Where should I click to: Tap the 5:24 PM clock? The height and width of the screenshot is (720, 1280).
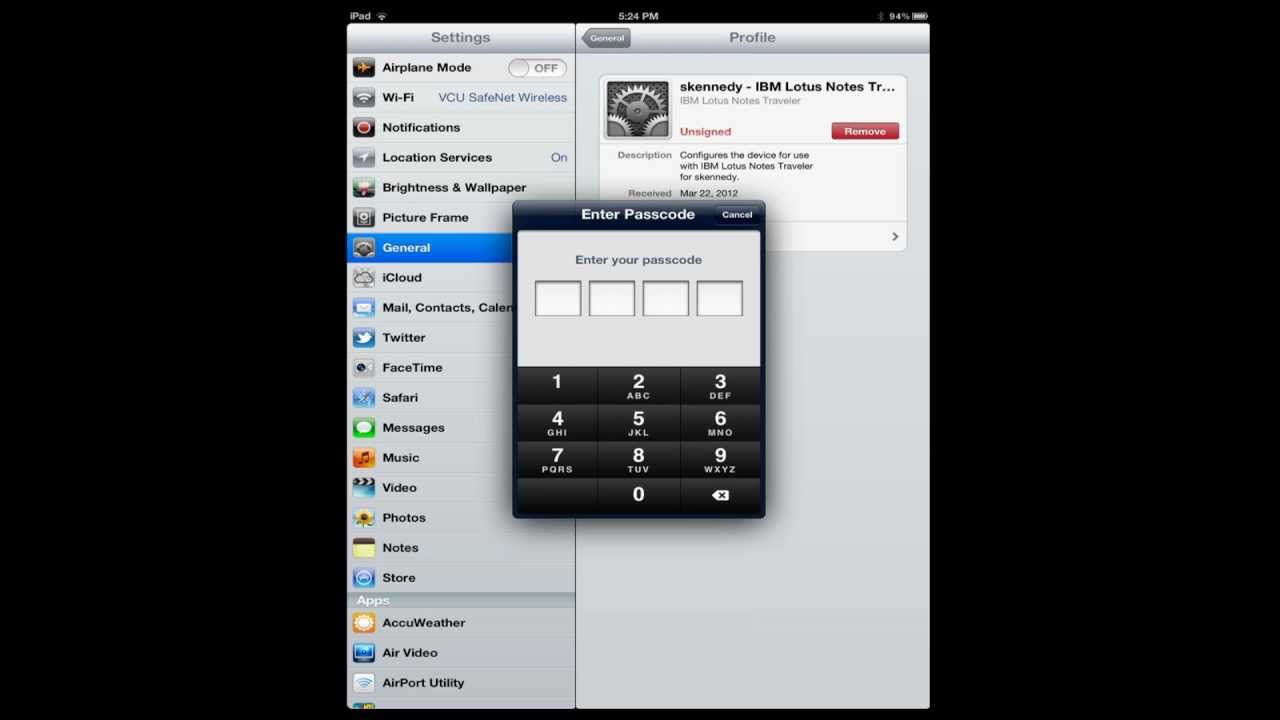point(638,16)
